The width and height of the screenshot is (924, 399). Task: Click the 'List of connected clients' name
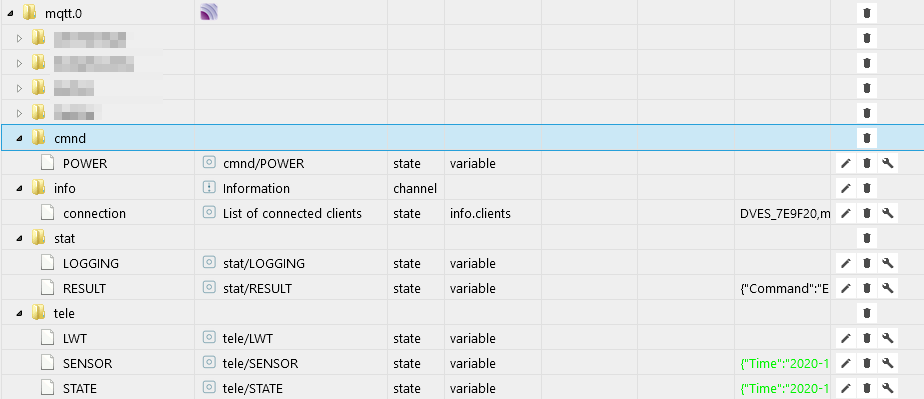pos(292,213)
